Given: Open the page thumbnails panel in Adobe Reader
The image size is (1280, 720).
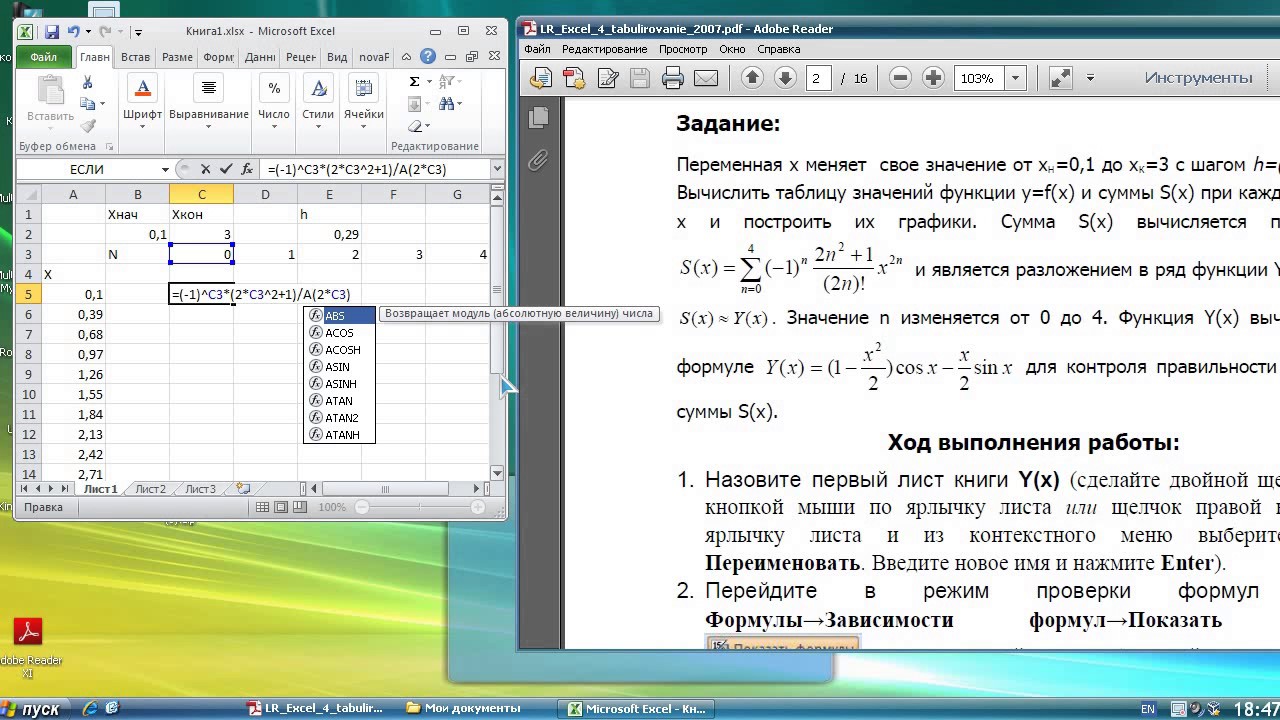Looking at the screenshot, I should point(538,117).
